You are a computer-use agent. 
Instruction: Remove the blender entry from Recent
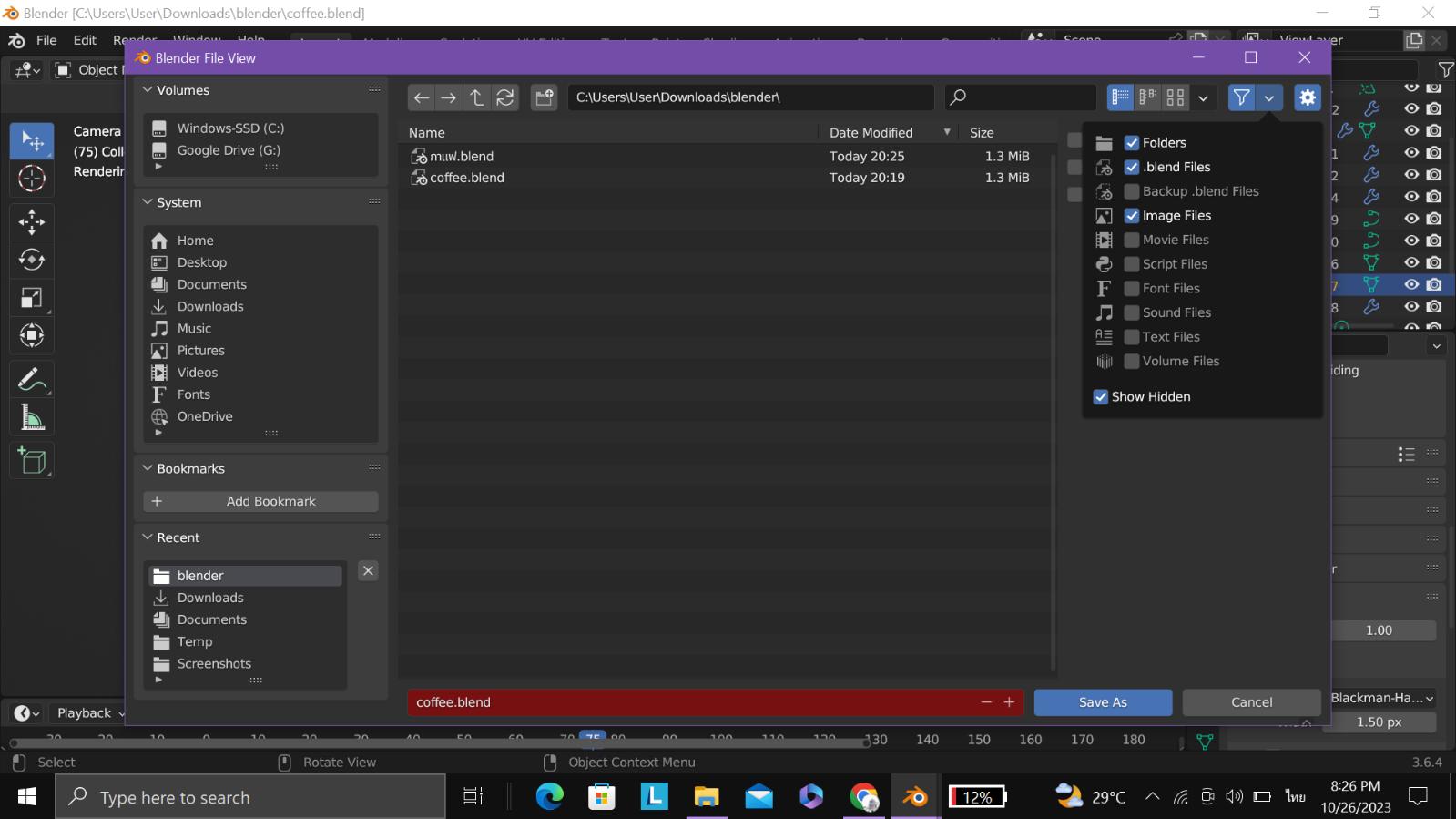point(368,571)
